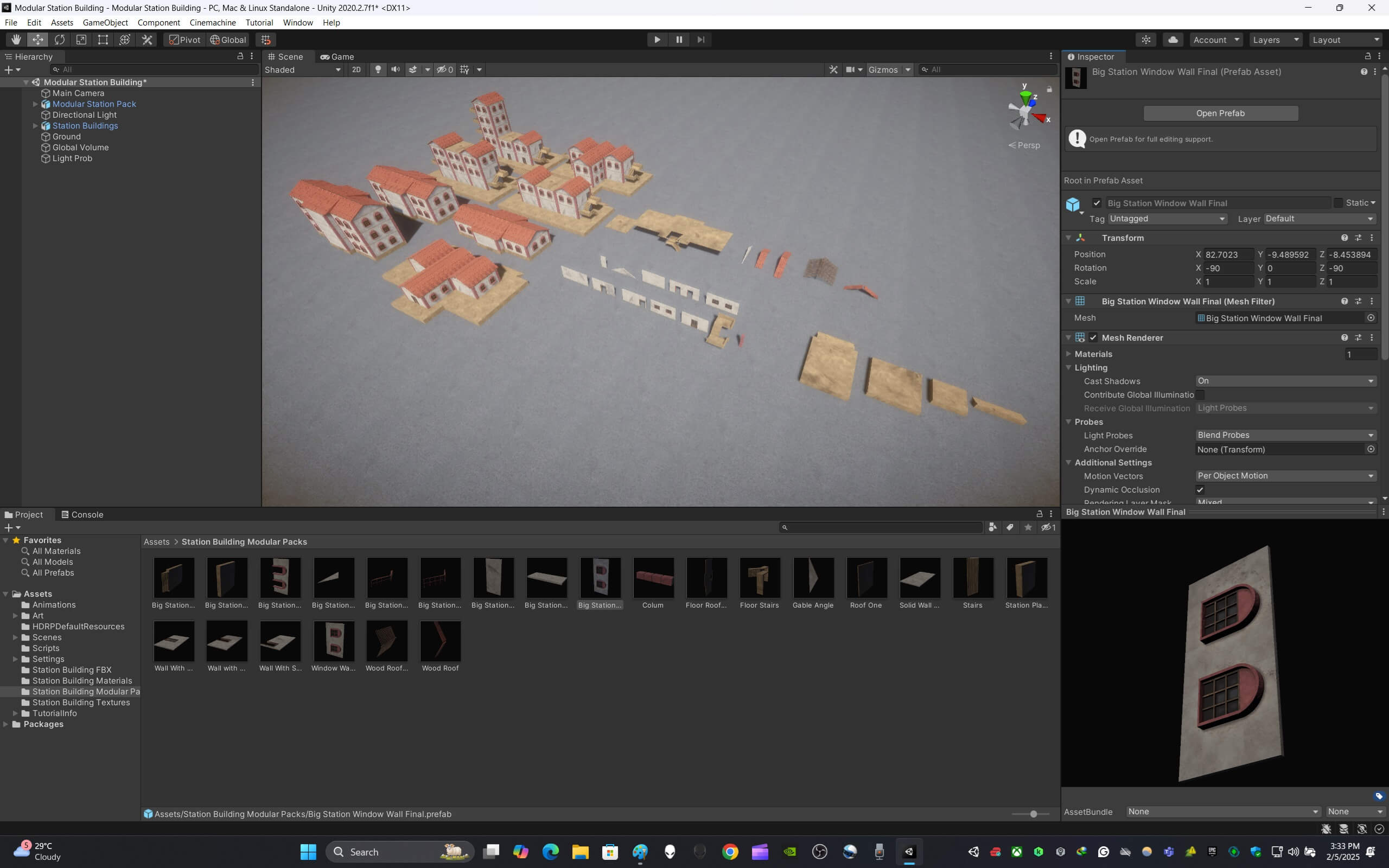Open the Cast Shadows dropdown
This screenshot has height=868, width=1389.
tap(1285, 381)
